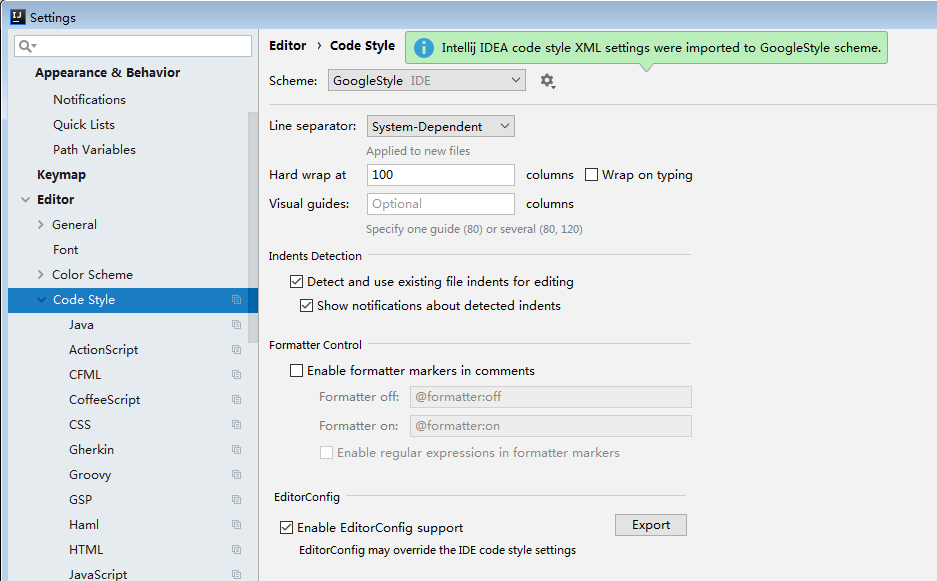Click the scheme settings gear icon
Image resolution: width=937 pixels, height=581 pixels.
546,81
